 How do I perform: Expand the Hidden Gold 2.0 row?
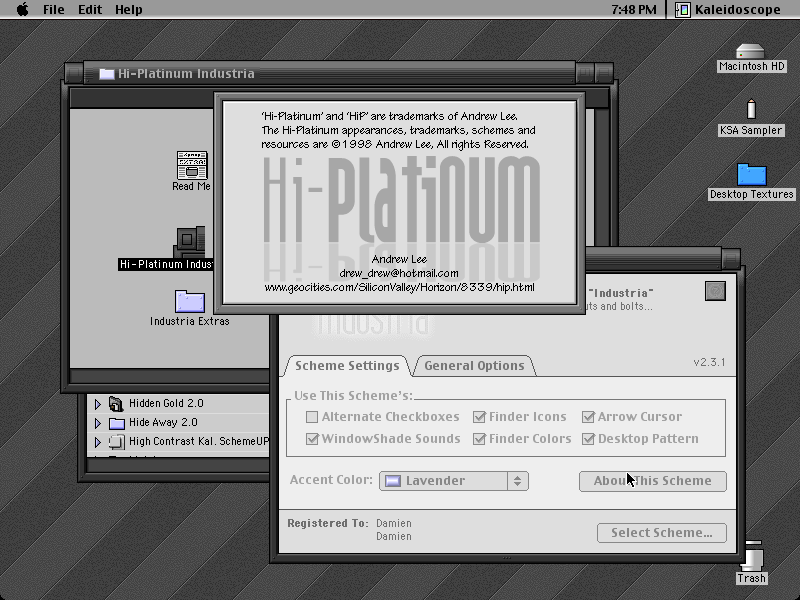[x=98, y=404]
